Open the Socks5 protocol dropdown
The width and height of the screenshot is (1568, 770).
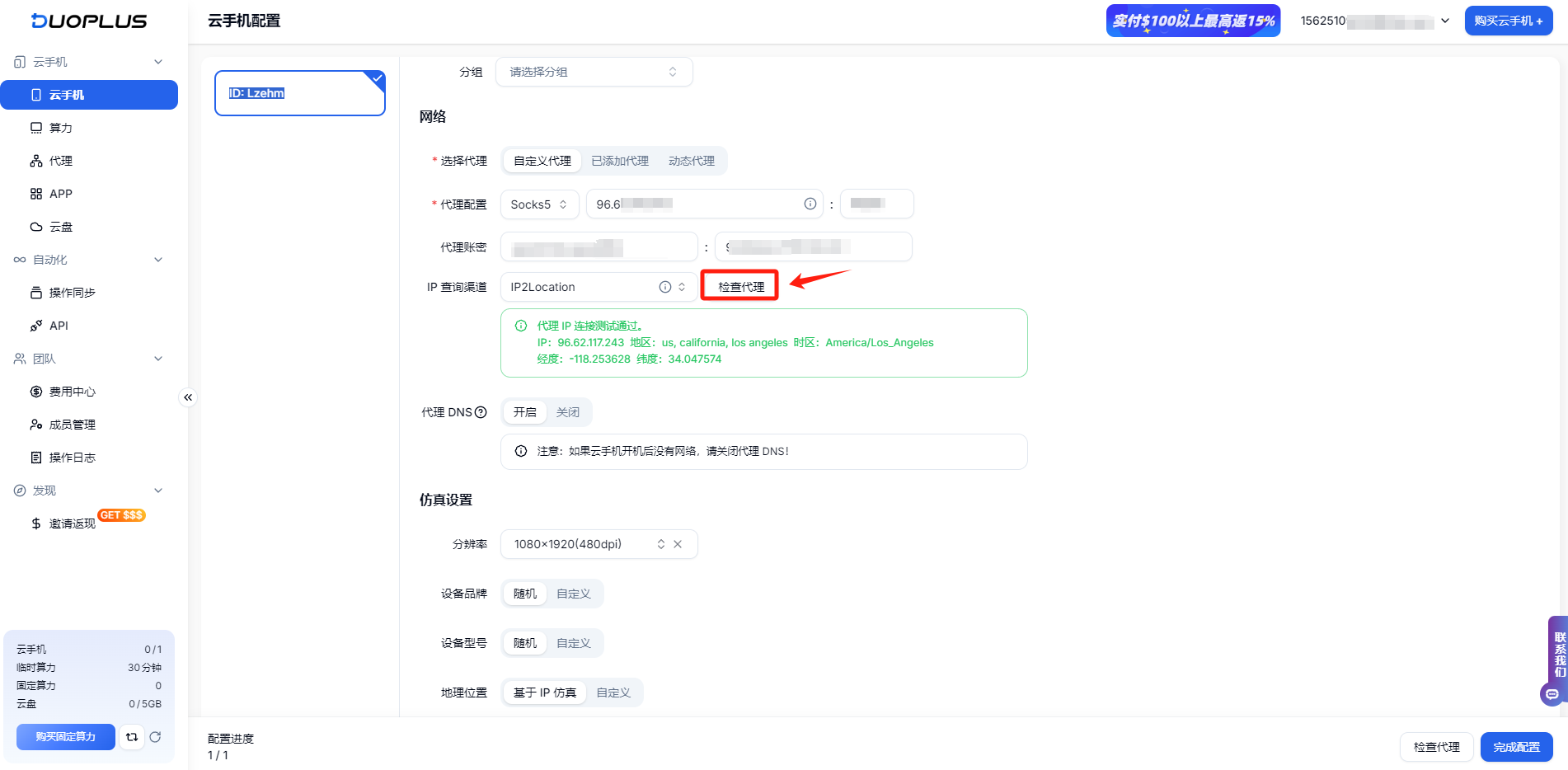point(540,204)
